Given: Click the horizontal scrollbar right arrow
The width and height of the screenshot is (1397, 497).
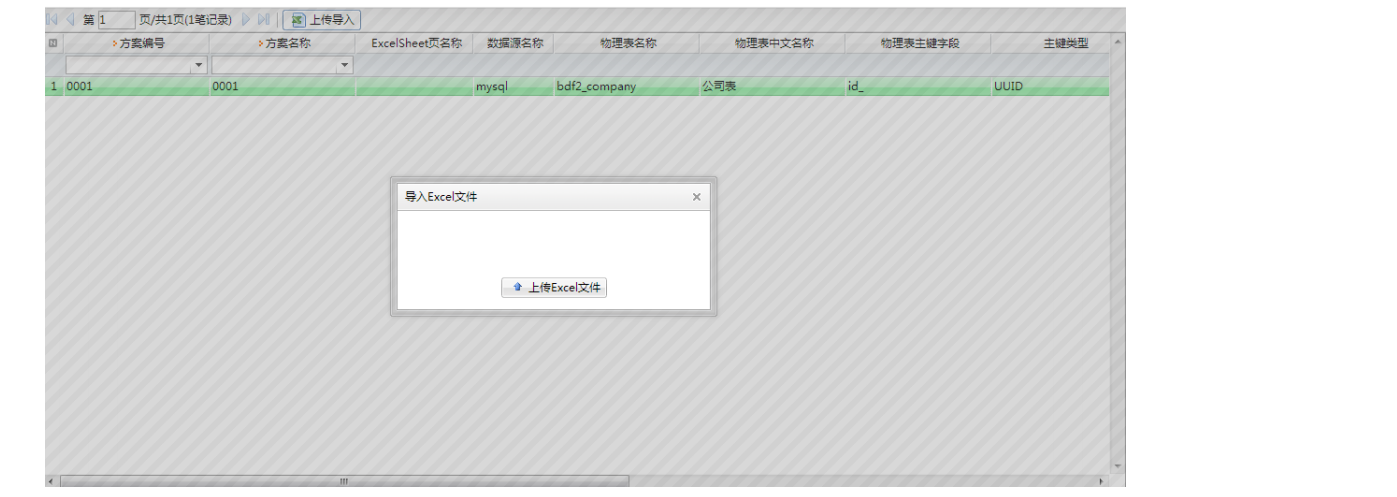Looking at the screenshot, I should pyautogui.click(x=1103, y=481).
